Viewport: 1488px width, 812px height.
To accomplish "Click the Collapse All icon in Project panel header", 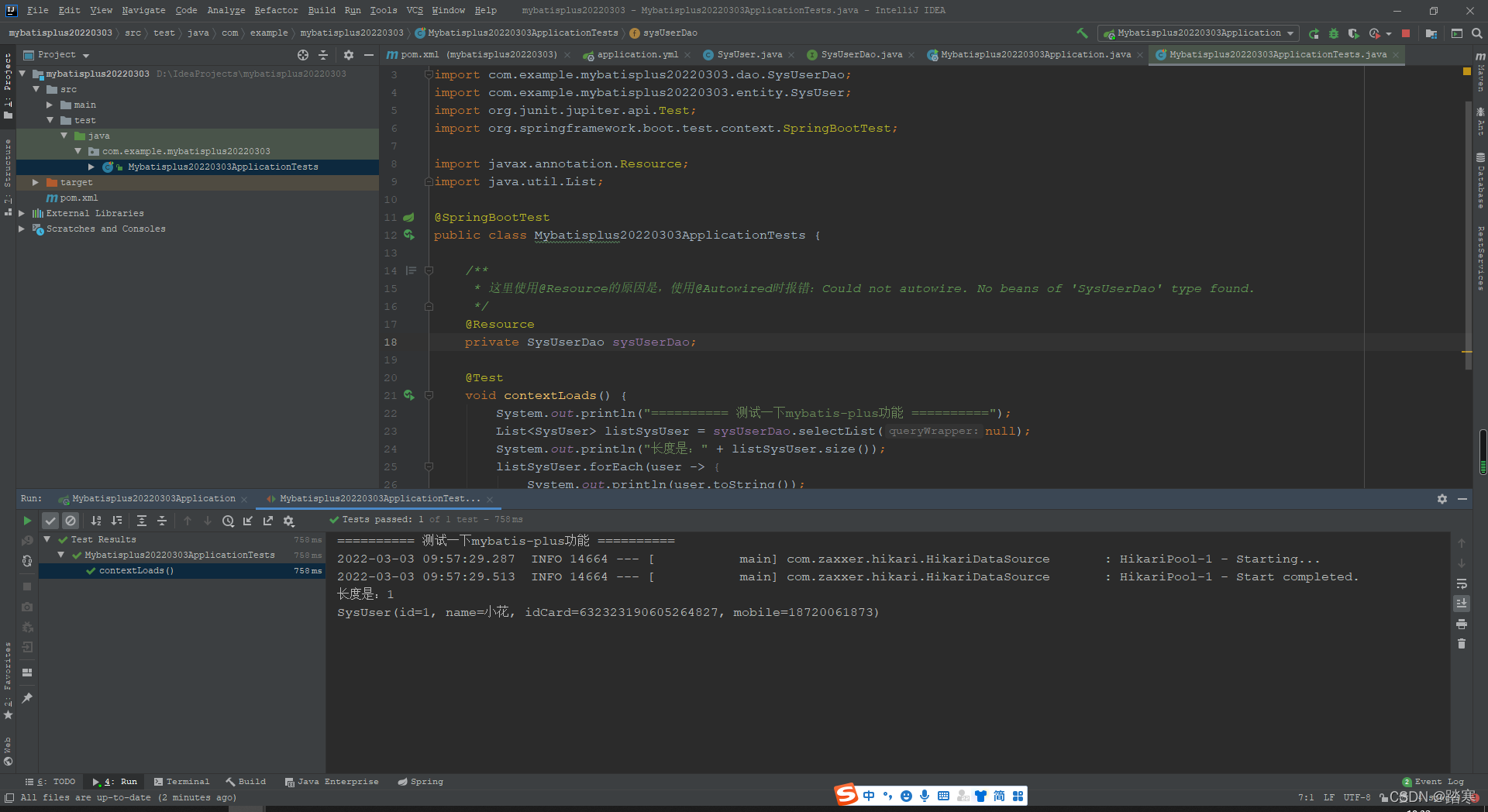I will coord(323,55).
